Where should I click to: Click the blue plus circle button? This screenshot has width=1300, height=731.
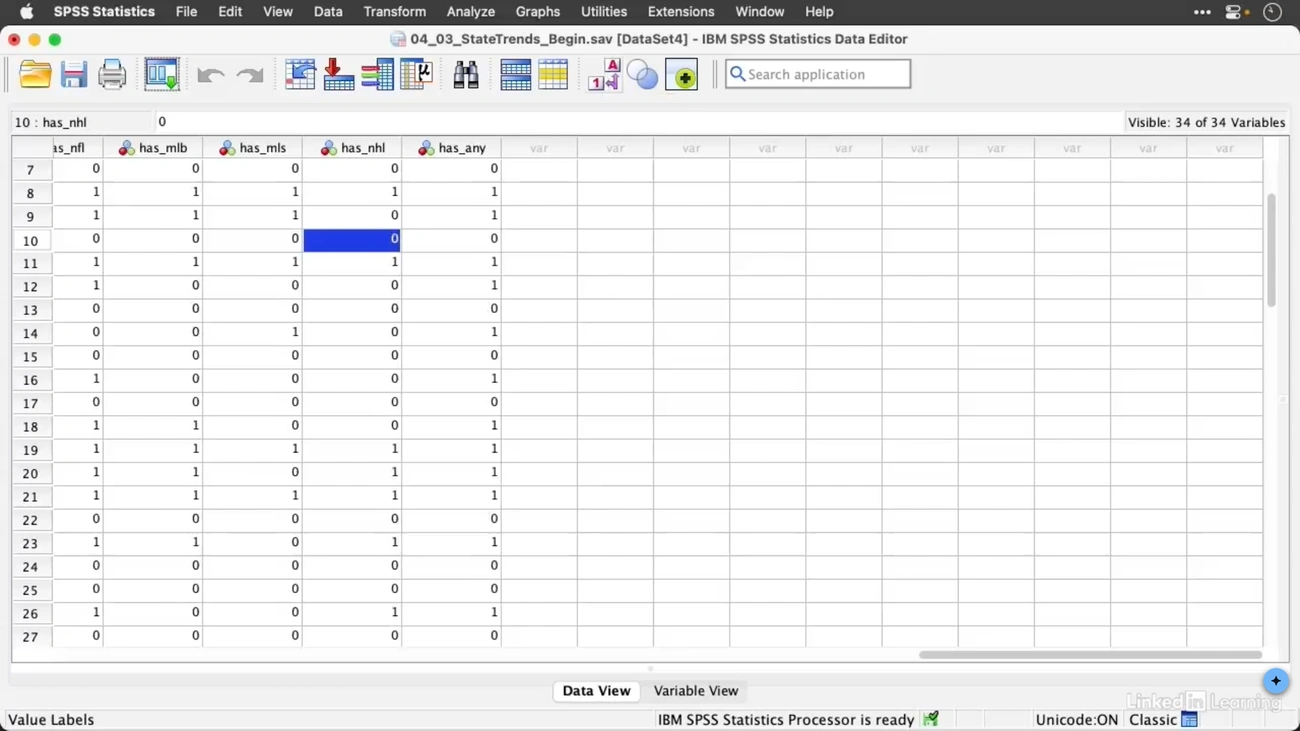1275,681
